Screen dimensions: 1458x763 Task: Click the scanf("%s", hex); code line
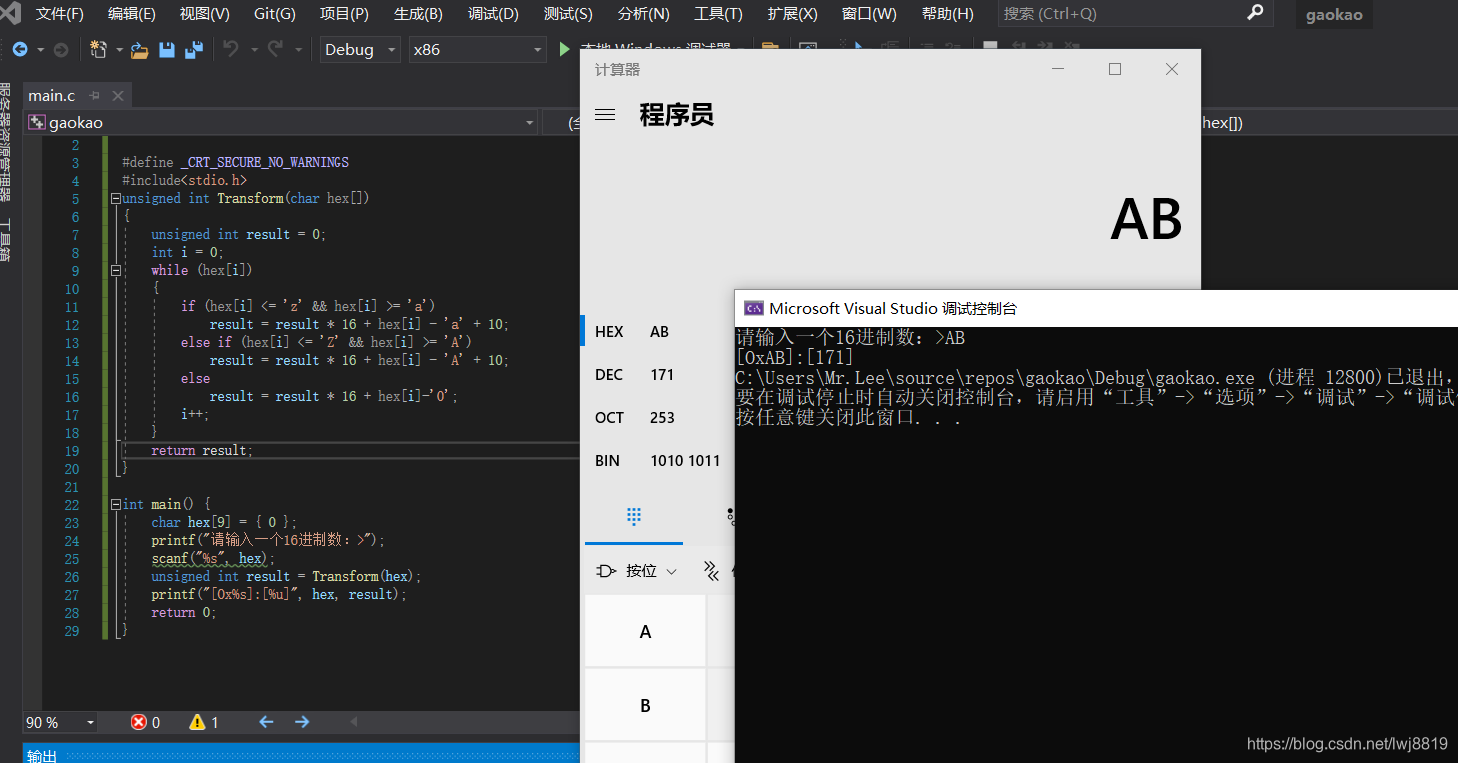click(x=212, y=559)
